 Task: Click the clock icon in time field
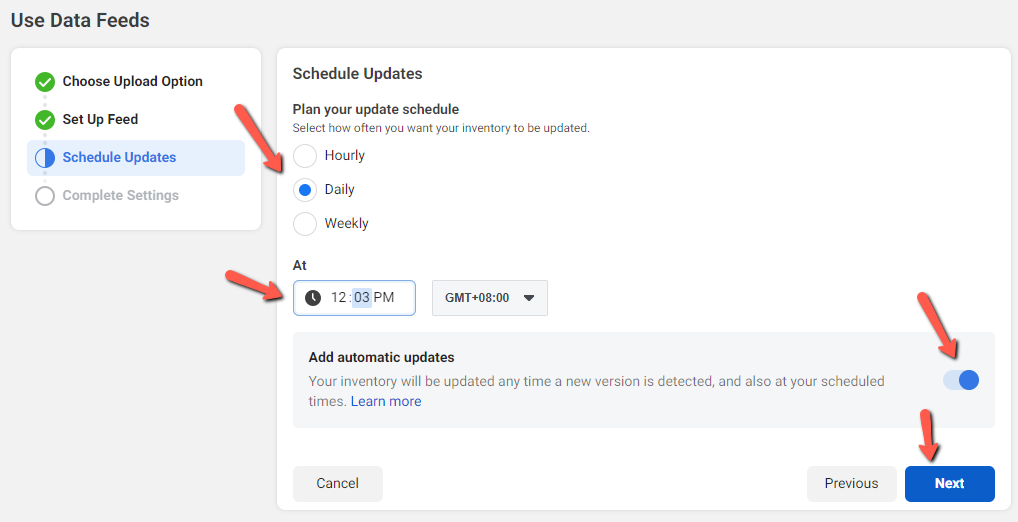[x=313, y=298]
